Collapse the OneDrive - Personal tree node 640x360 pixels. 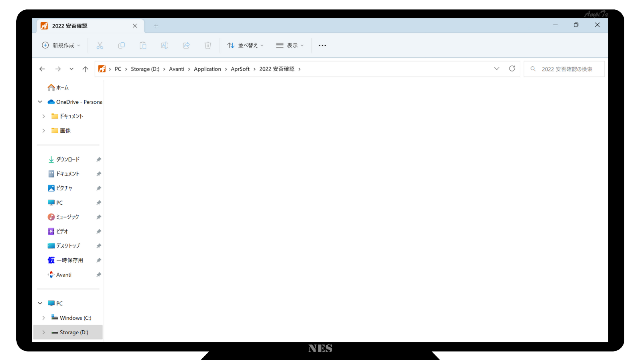(40, 102)
